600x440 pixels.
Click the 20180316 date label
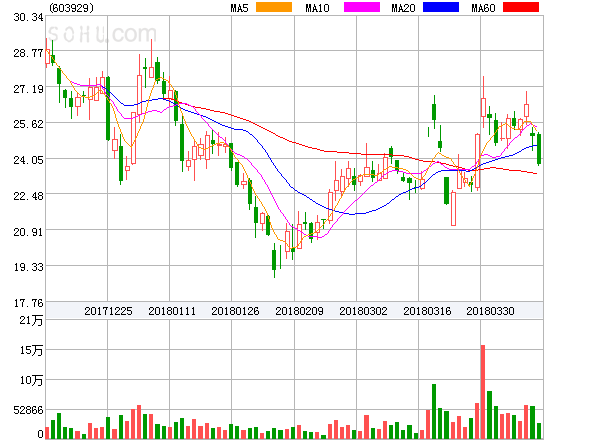coord(427,311)
